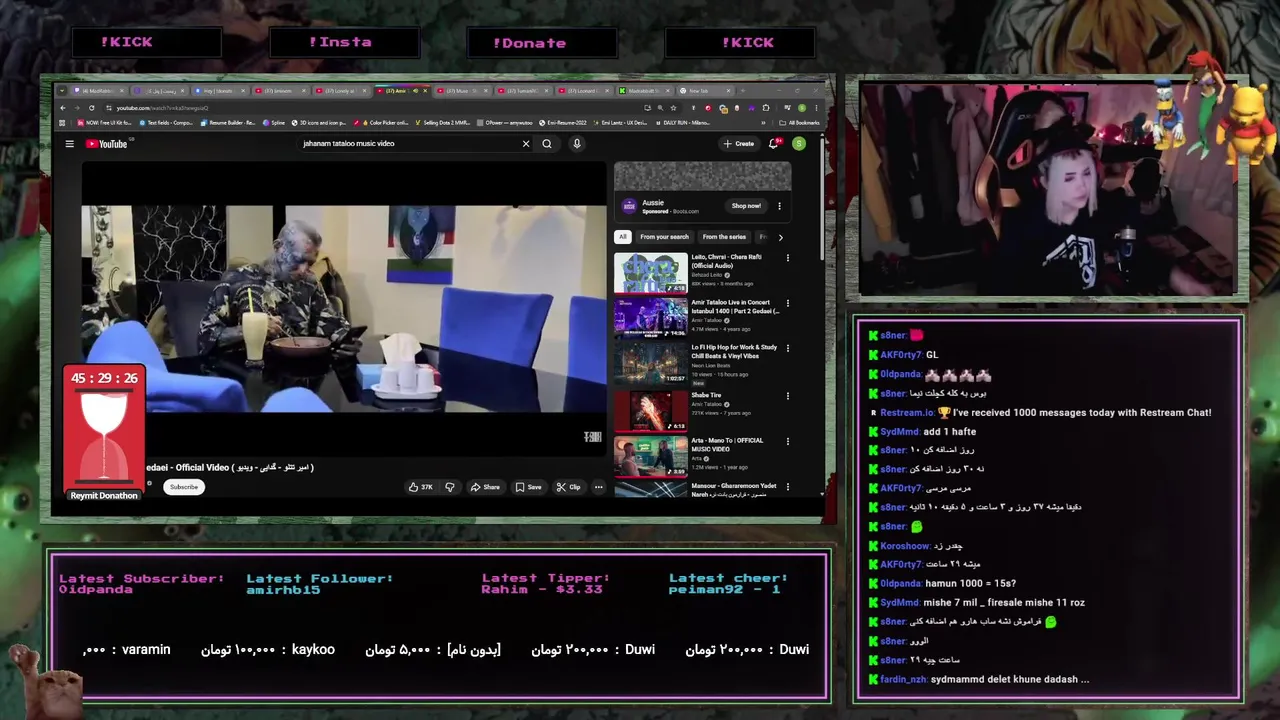The width and height of the screenshot is (1280, 720).
Task: Open options for Arta Mano To video
Action: pyautogui.click(x=787, y=441)
